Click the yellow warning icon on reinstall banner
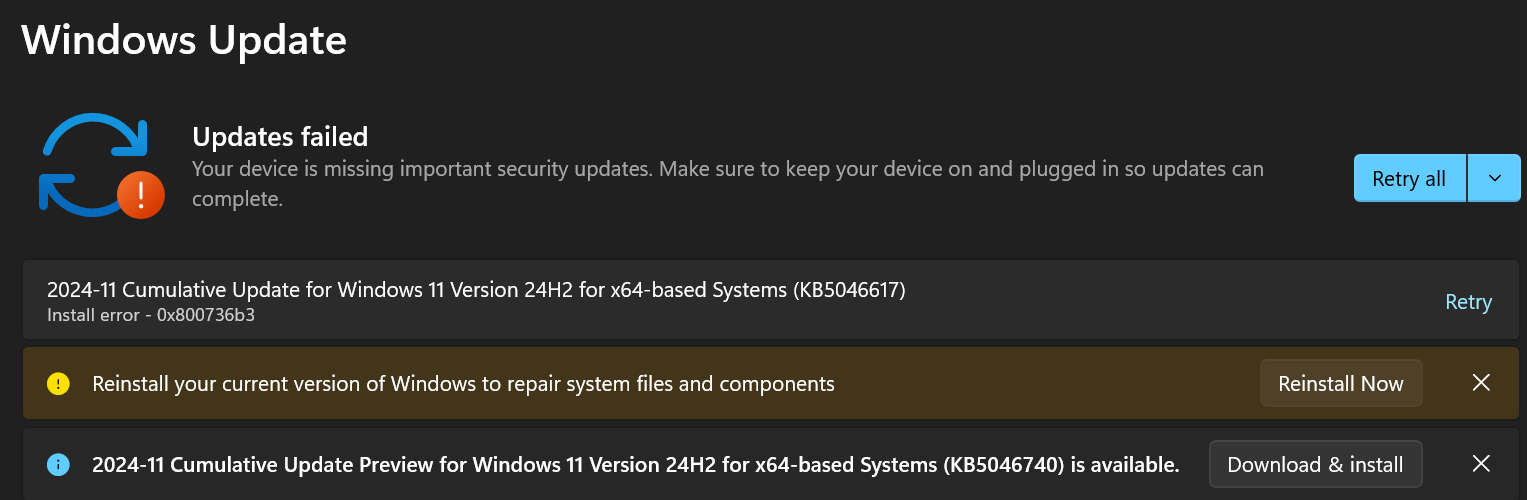Viewport: 1527px width, 500px height. [x=58, y=384]
